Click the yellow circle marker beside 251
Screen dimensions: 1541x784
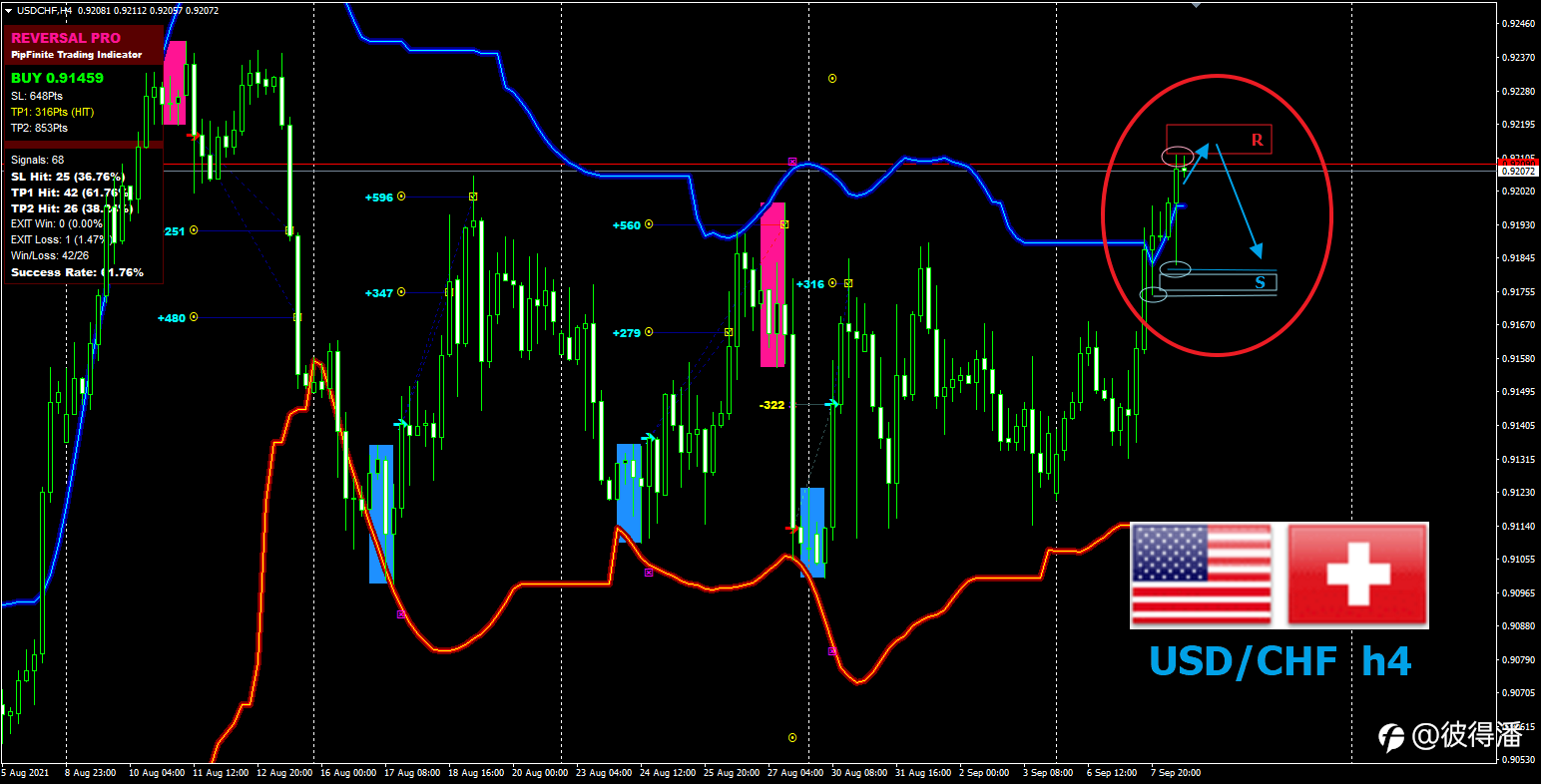pos(194,230)
